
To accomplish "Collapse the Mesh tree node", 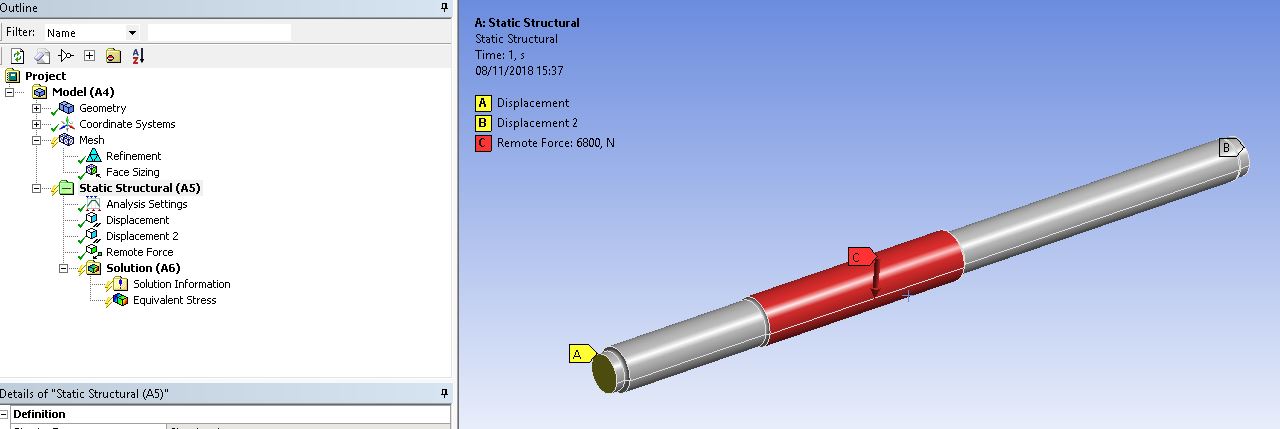I will tap(37, 140).
